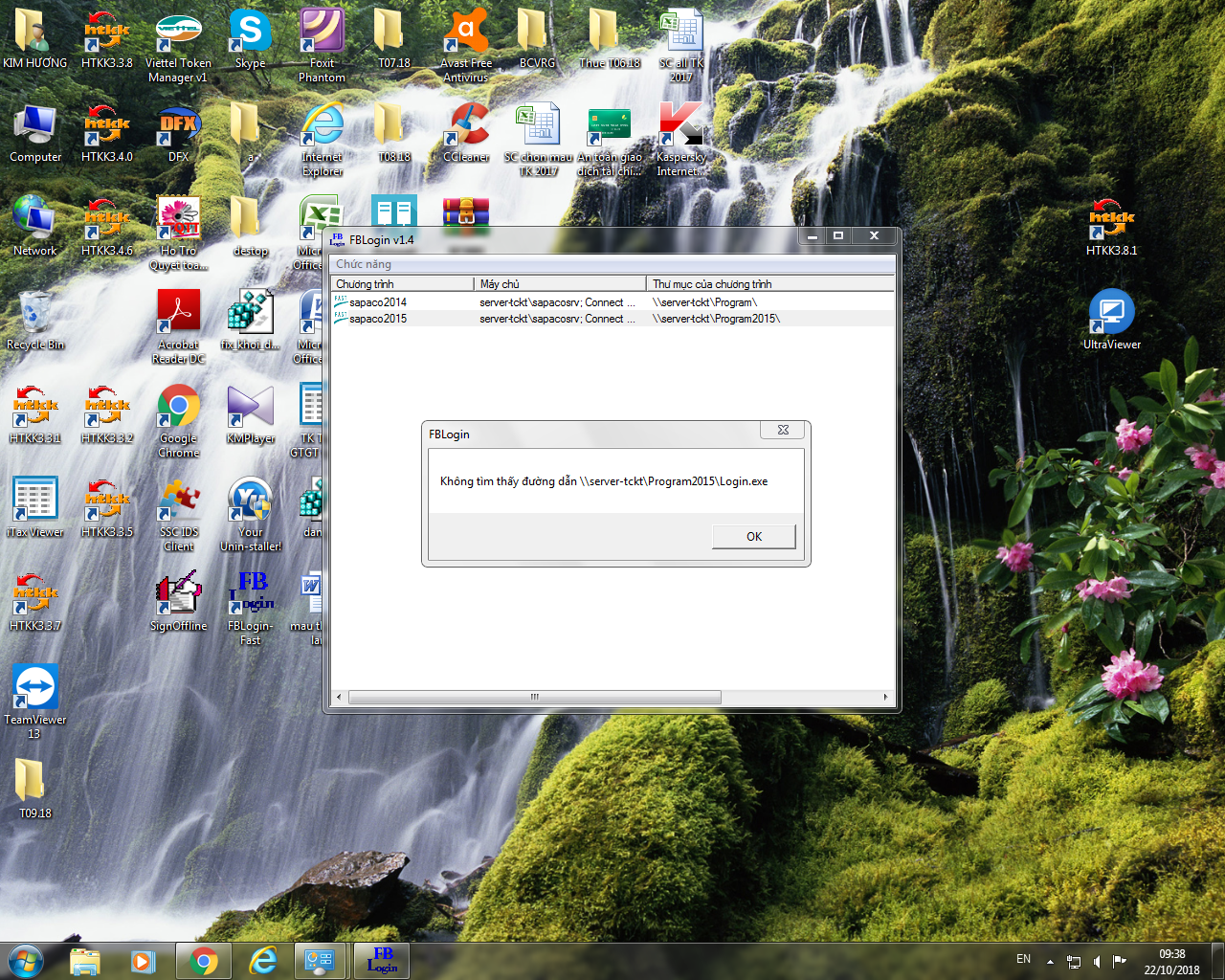Screen dimensions: 1225x980
Task: Open the Chức năng menu
Action: click(364, 264)
